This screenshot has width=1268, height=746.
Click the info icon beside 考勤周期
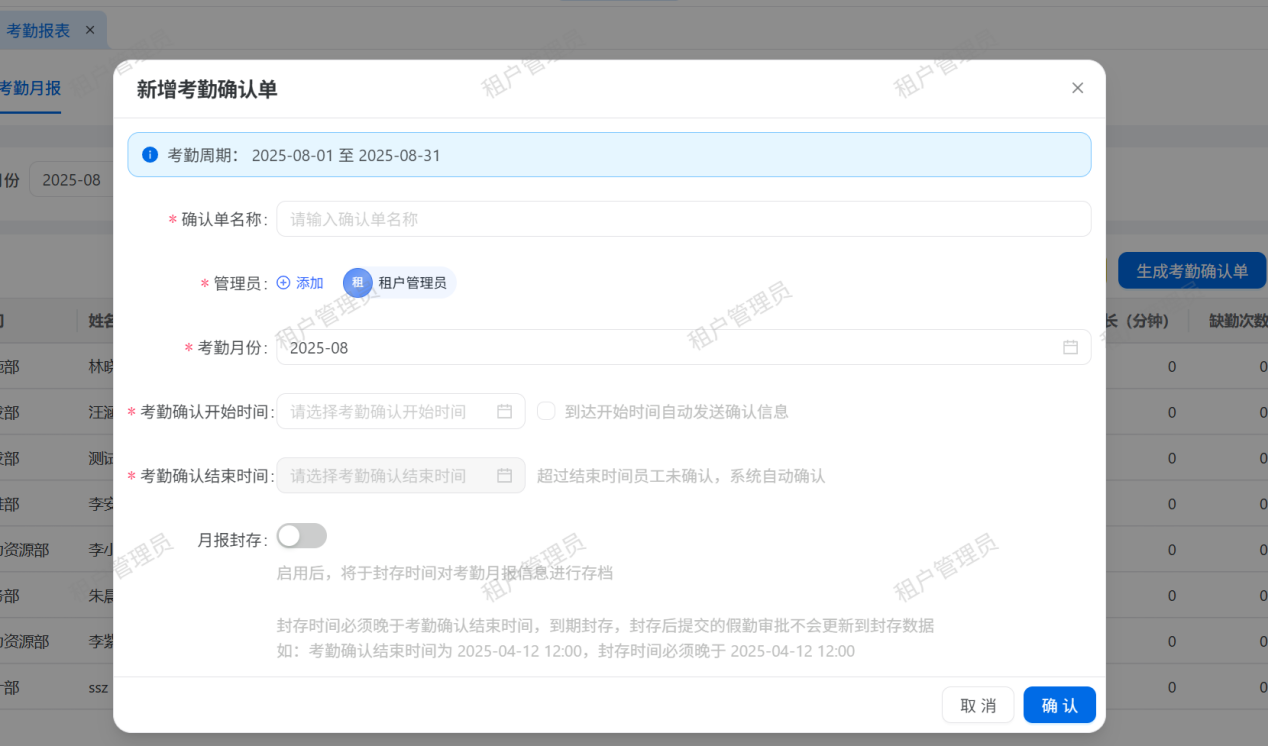[150, 155]
